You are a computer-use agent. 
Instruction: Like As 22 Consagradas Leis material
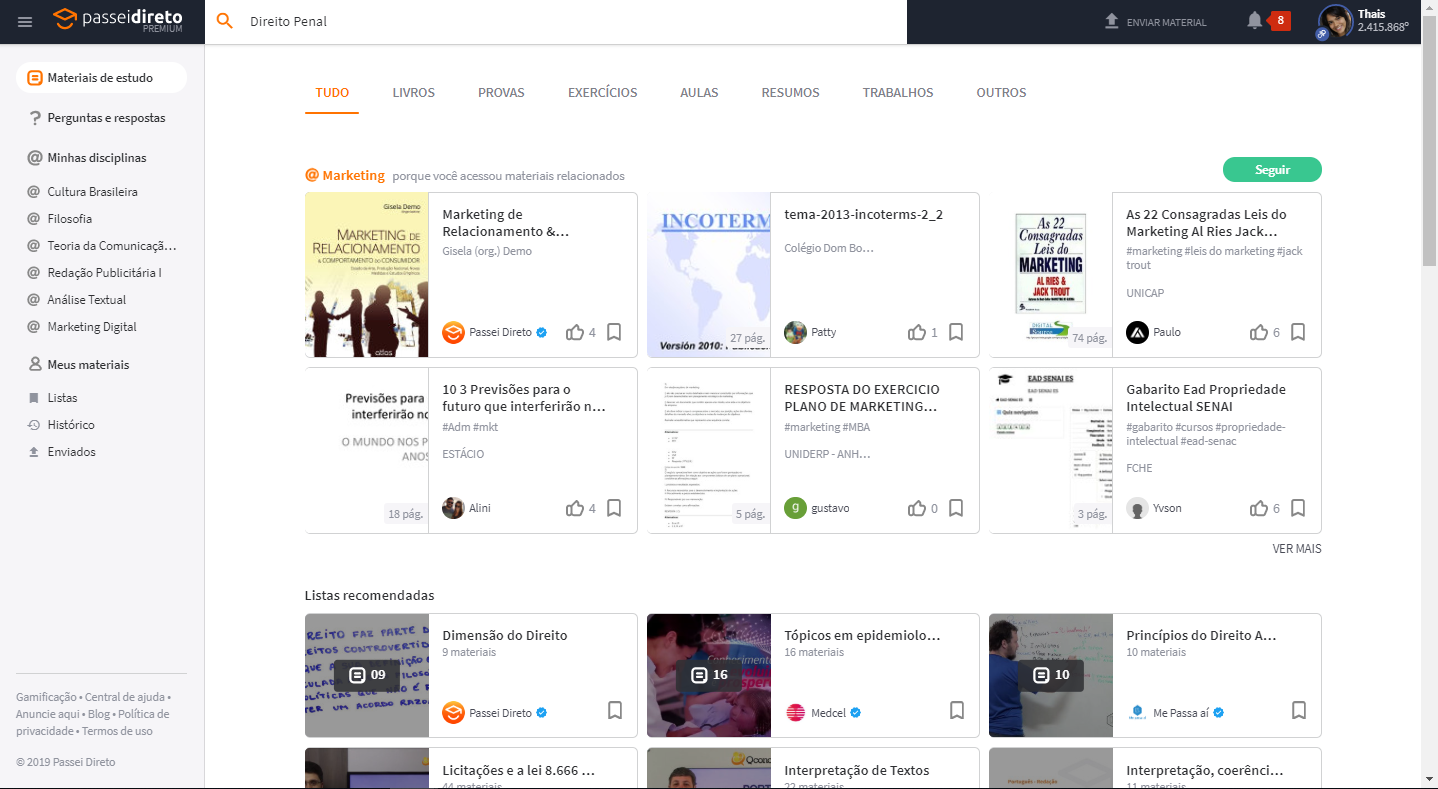1259,332
